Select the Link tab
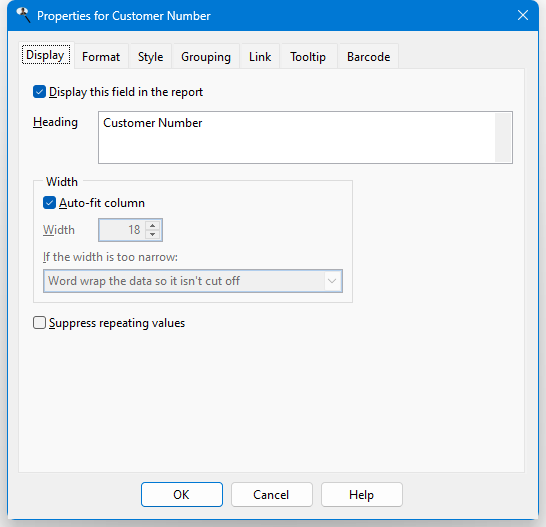546x527 pixels. tap(260, 56)
